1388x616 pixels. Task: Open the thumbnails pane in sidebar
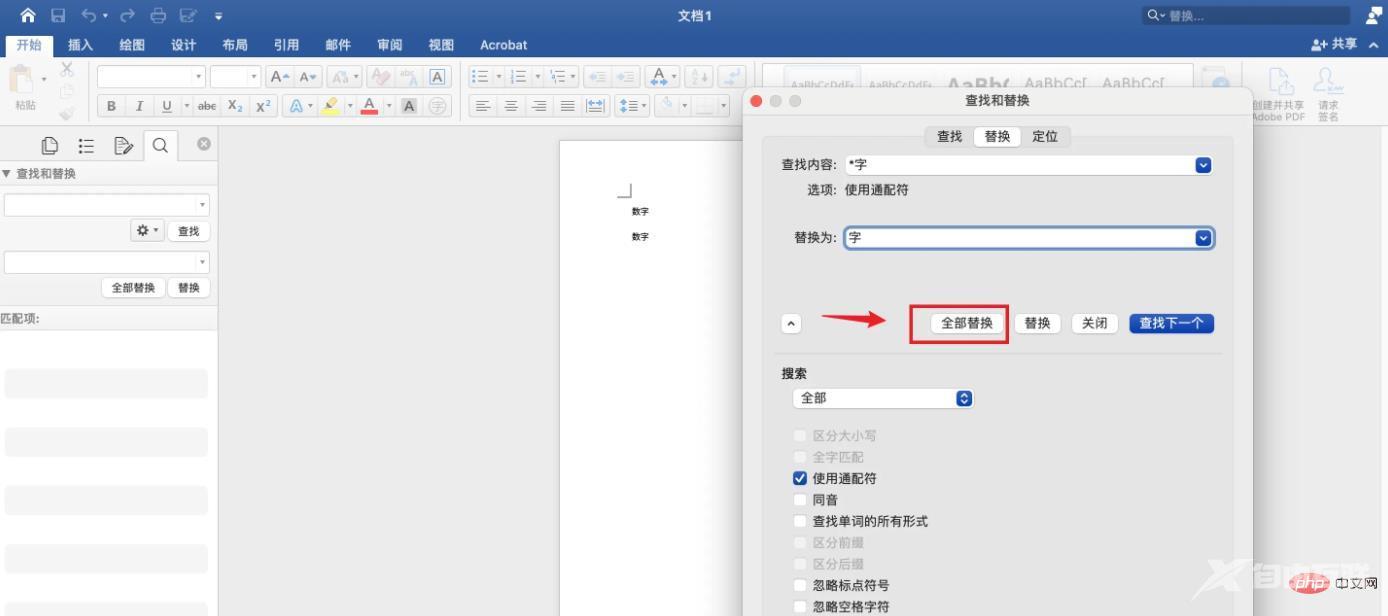tap(49, 146)
